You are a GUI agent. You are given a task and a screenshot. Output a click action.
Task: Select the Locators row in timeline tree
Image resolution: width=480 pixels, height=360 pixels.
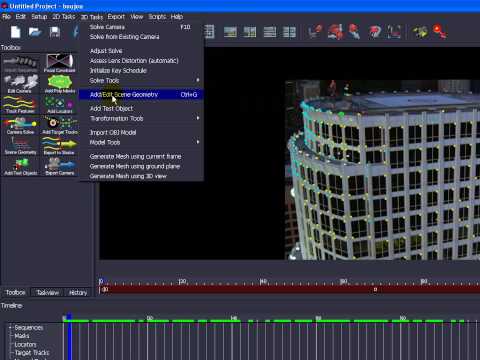point(25,344)
